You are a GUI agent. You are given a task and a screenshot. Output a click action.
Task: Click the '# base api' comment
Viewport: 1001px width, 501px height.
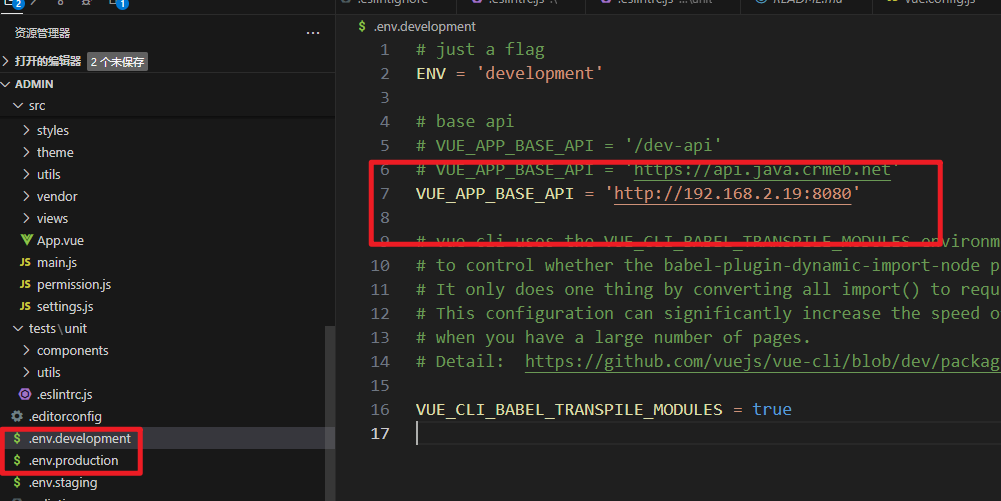pos(465,121)
